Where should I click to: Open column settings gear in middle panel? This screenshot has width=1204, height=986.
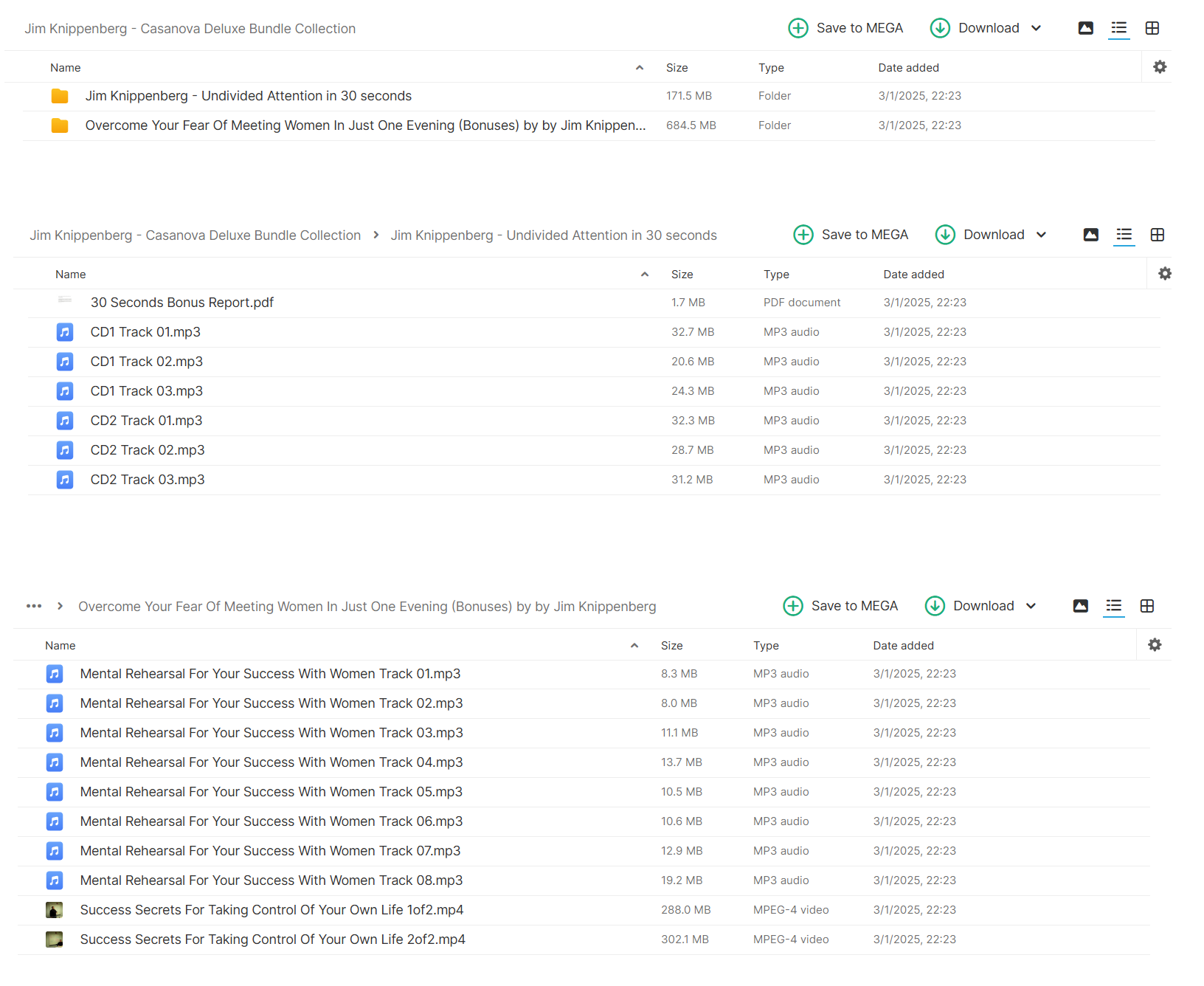[x=1165, y=274]
